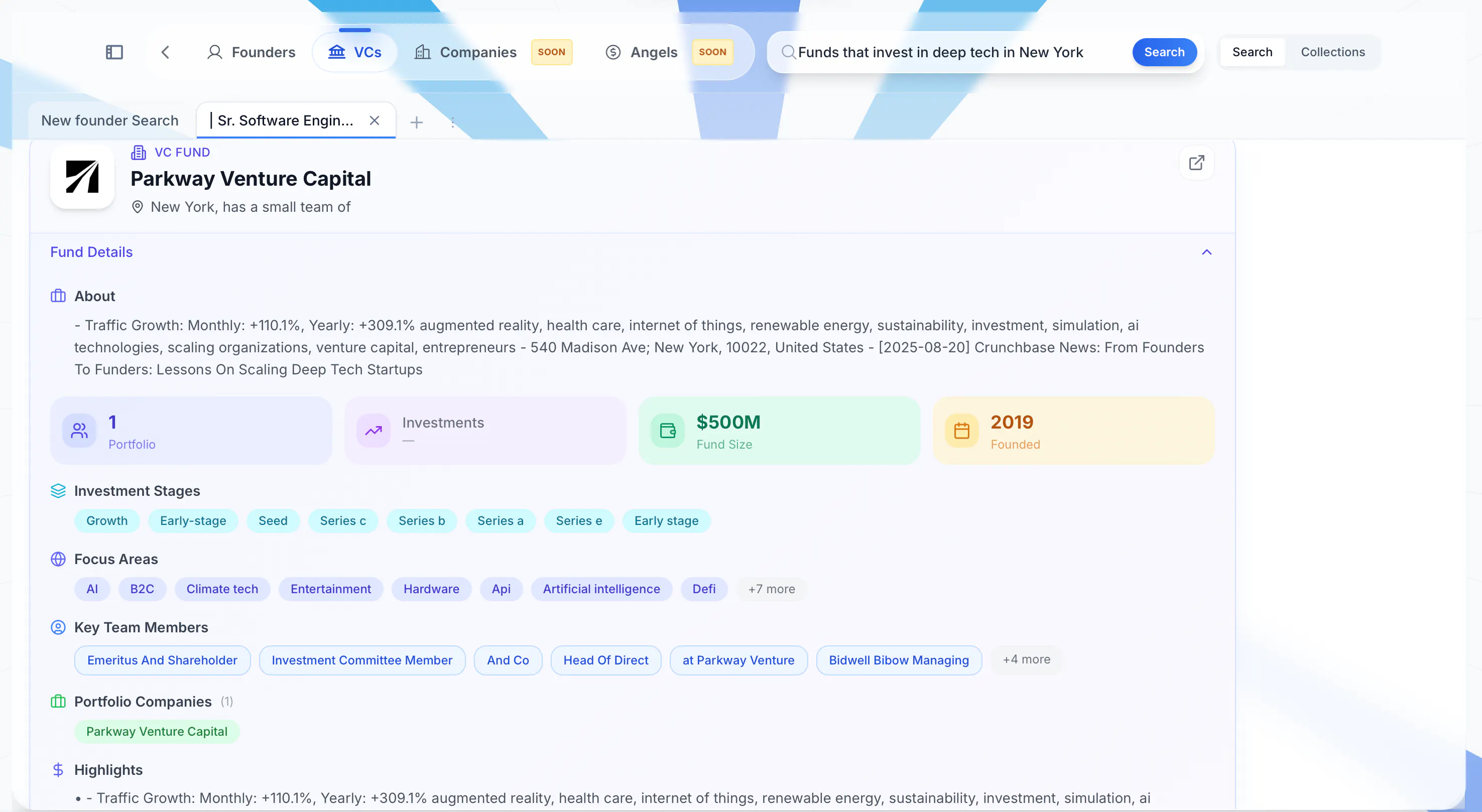Select the Angels tab
Image resolution: width=1482 pixels, height=812 pixels.
pos(642,52)
